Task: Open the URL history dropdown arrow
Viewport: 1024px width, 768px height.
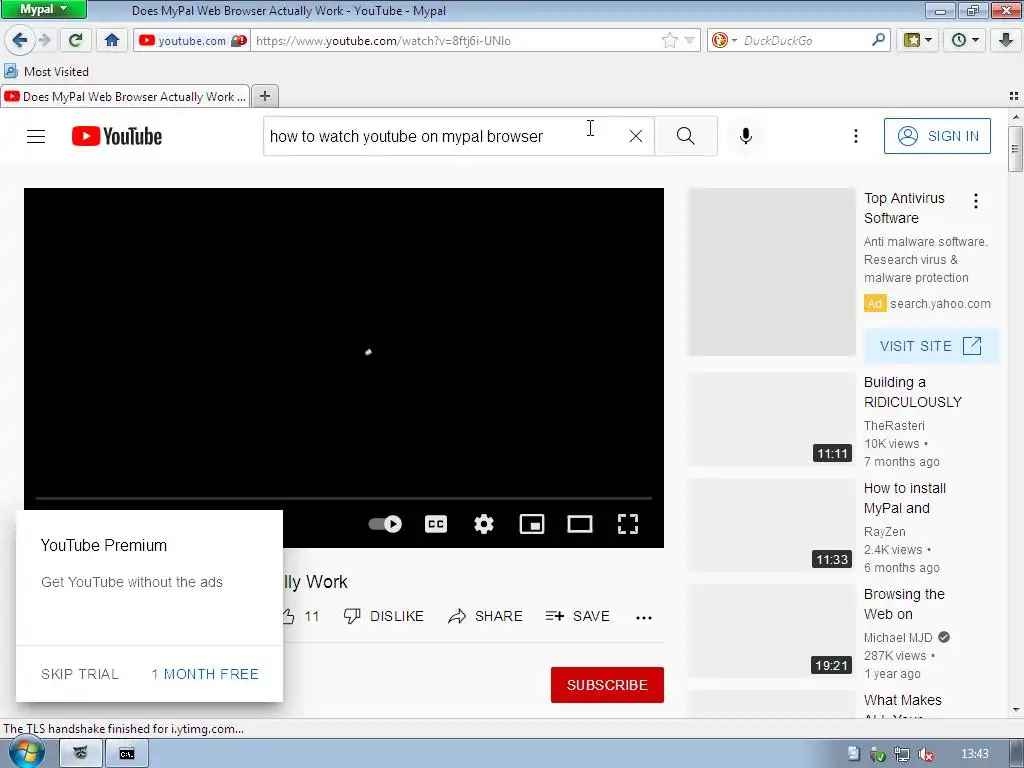Action: (690, 40)
